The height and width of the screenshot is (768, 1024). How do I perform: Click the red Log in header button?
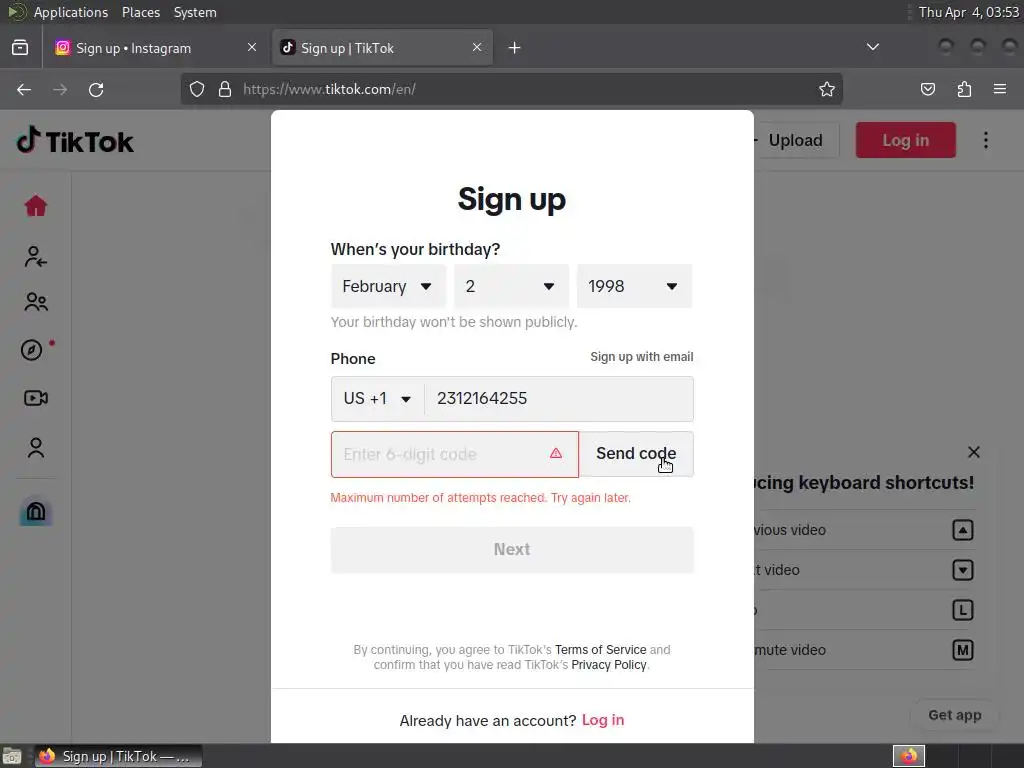tap(905, 140)
